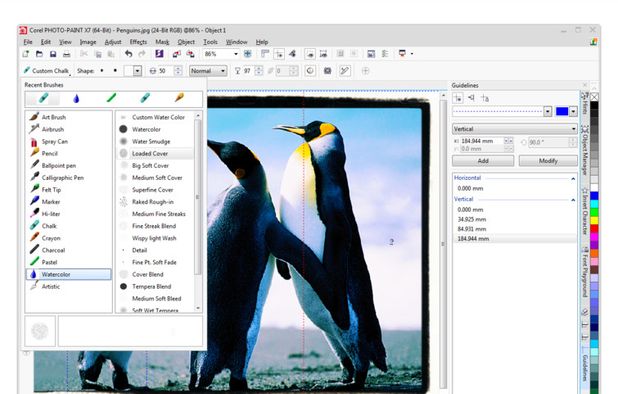Pick the Watercolor brush category
Screen dimensions: 618x394
pyautogui.click(x=69, y=274)
